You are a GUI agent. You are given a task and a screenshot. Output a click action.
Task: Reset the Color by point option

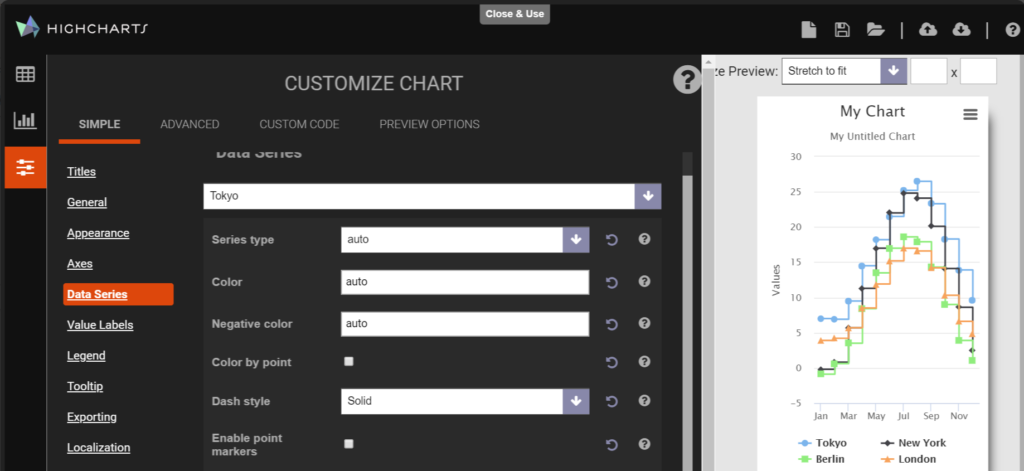tap(611, 363)
